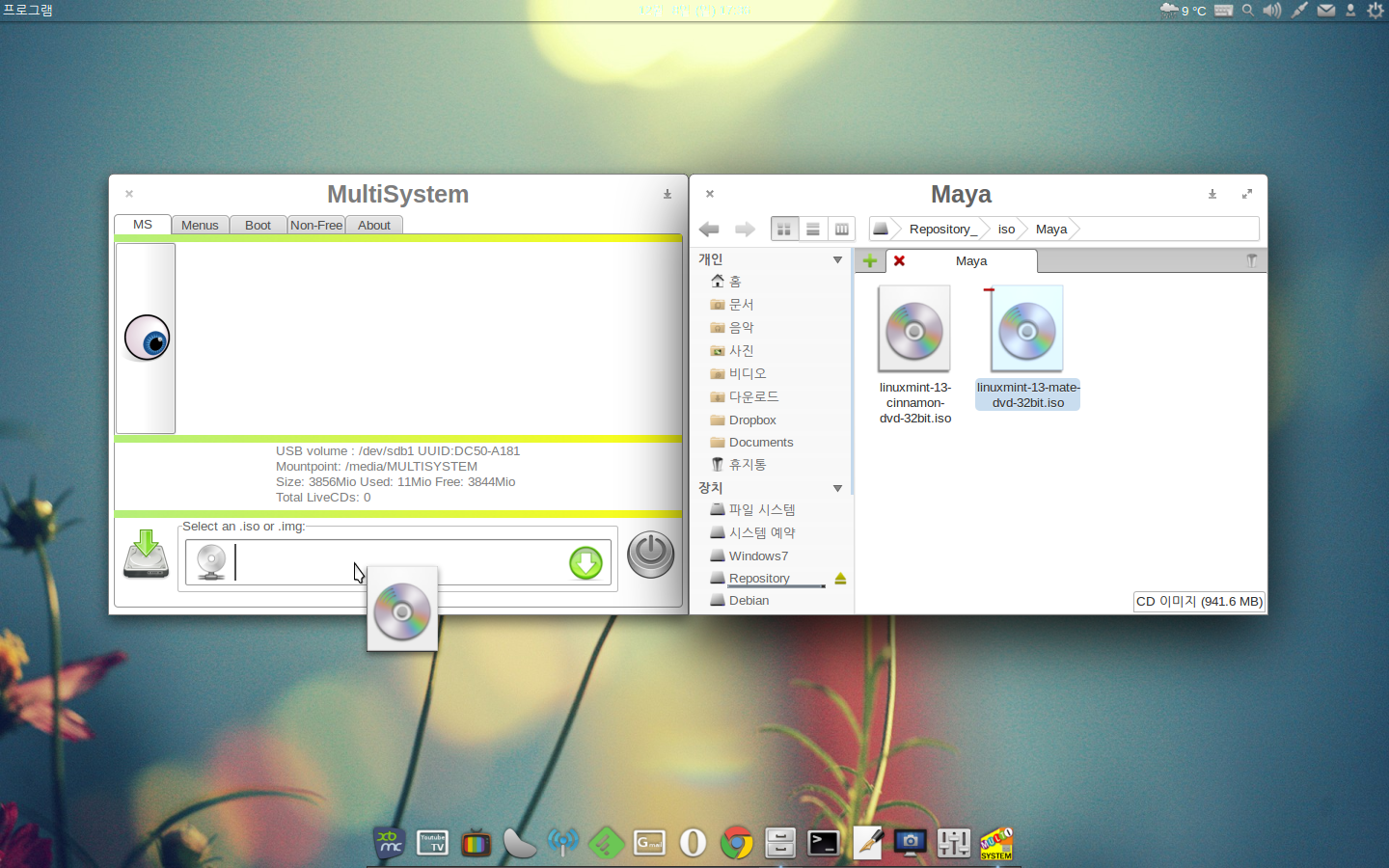Click Repository_ breadcrumb in path bar

pos(943,229)
